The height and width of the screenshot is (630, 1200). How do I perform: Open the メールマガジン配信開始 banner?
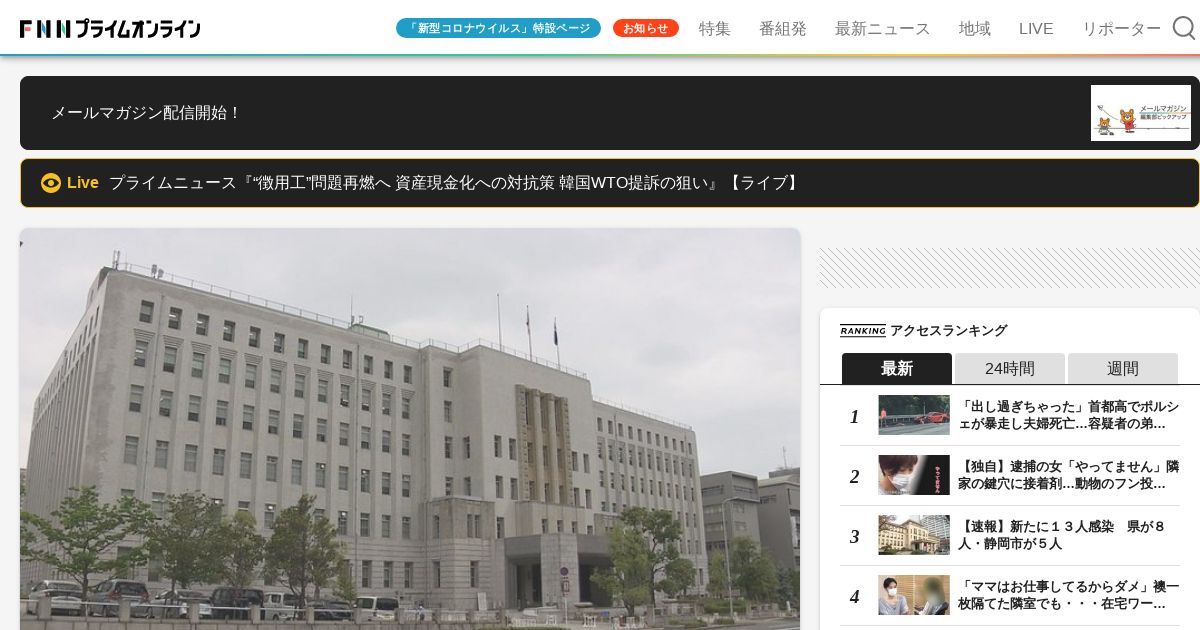610,113
